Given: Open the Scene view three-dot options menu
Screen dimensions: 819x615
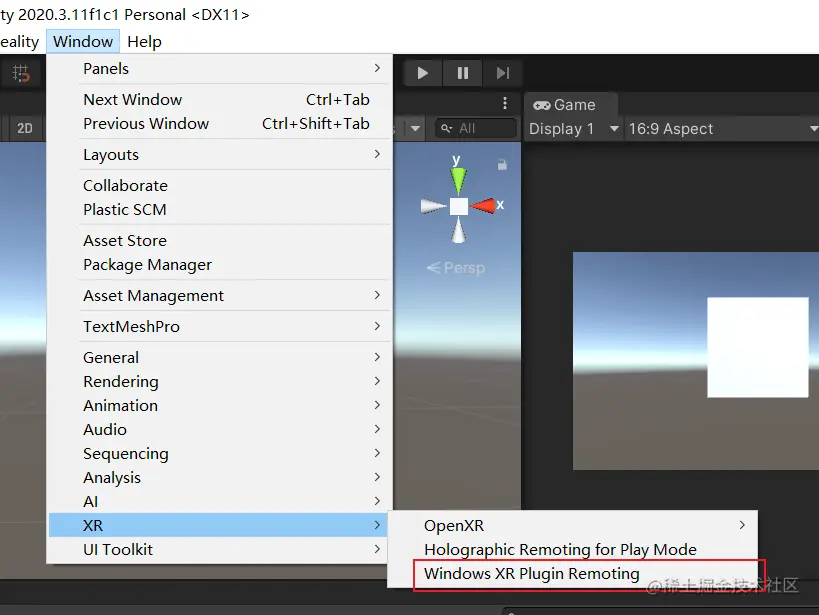Looking at the screenshot, I should 505,103.
